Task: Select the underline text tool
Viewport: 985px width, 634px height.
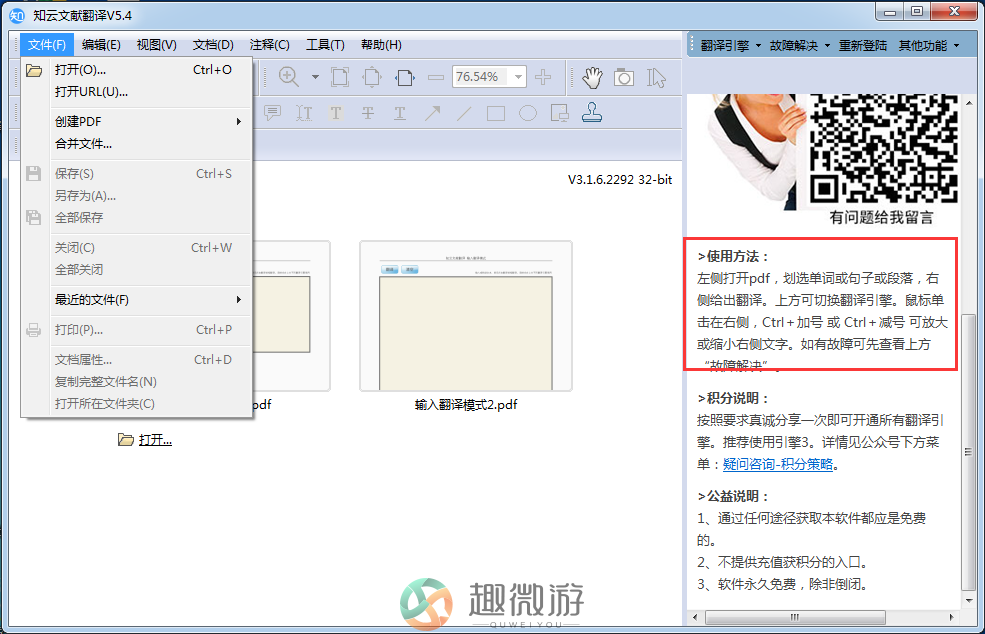Action: pos(400,113)
